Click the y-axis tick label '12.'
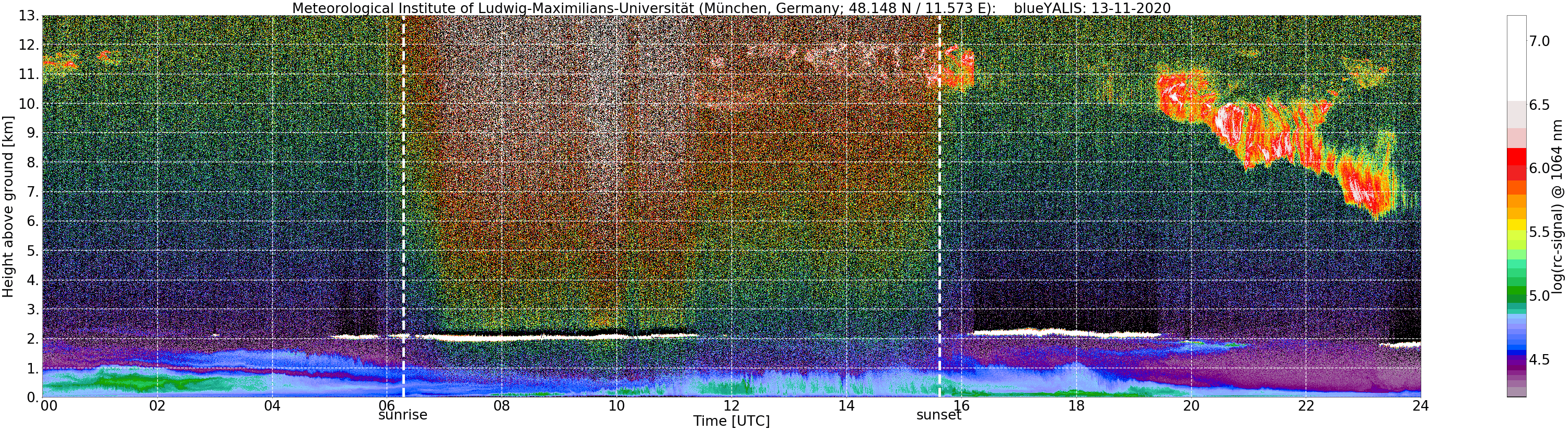Viewport: 1568px width, 431px height. click(28, 45)
